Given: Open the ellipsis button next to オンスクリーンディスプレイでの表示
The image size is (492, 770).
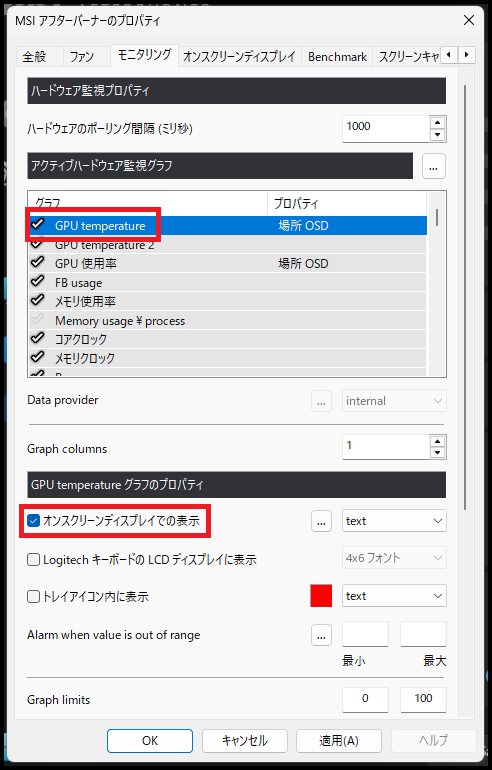Looking at the screenshot, I should point(321,521).
